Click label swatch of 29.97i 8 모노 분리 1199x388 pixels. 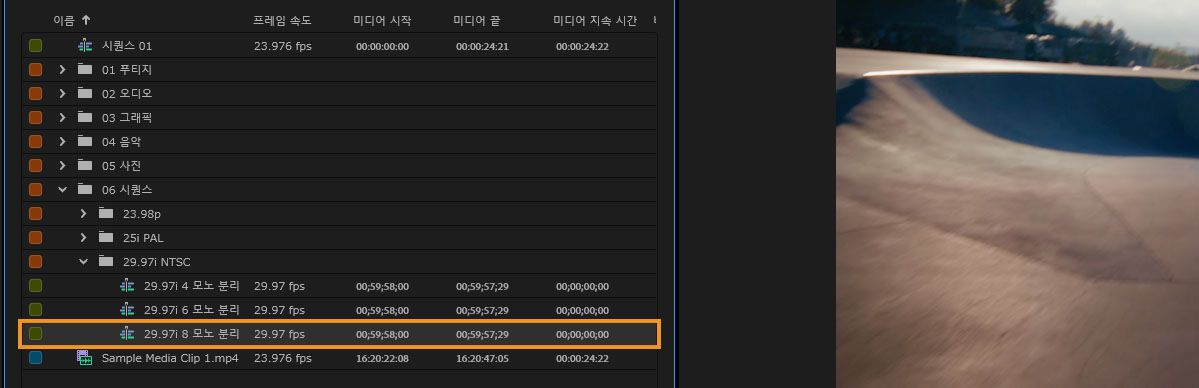35,334
